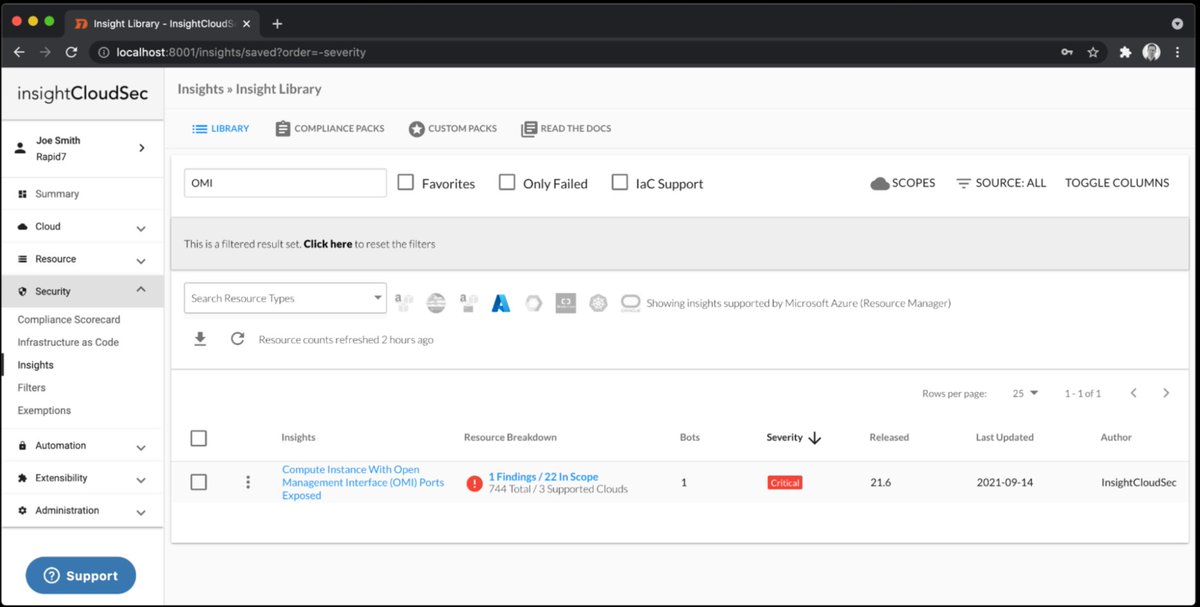Image resolution: width=1200 pixels, height=607 pixels.
Task: Change rows per page from 25
Action: point(1025,393)
